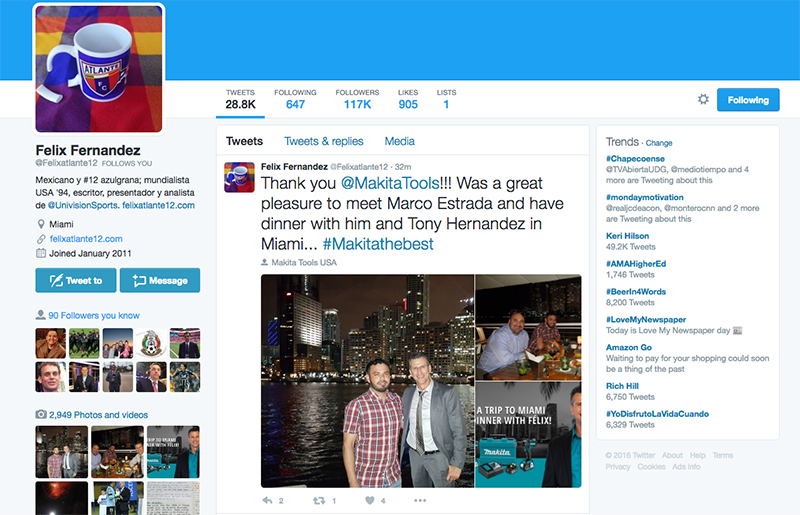Screen dimensions: 800x515
Task: Open the Tweets count tab 28.8K
Action: [240, 100]
